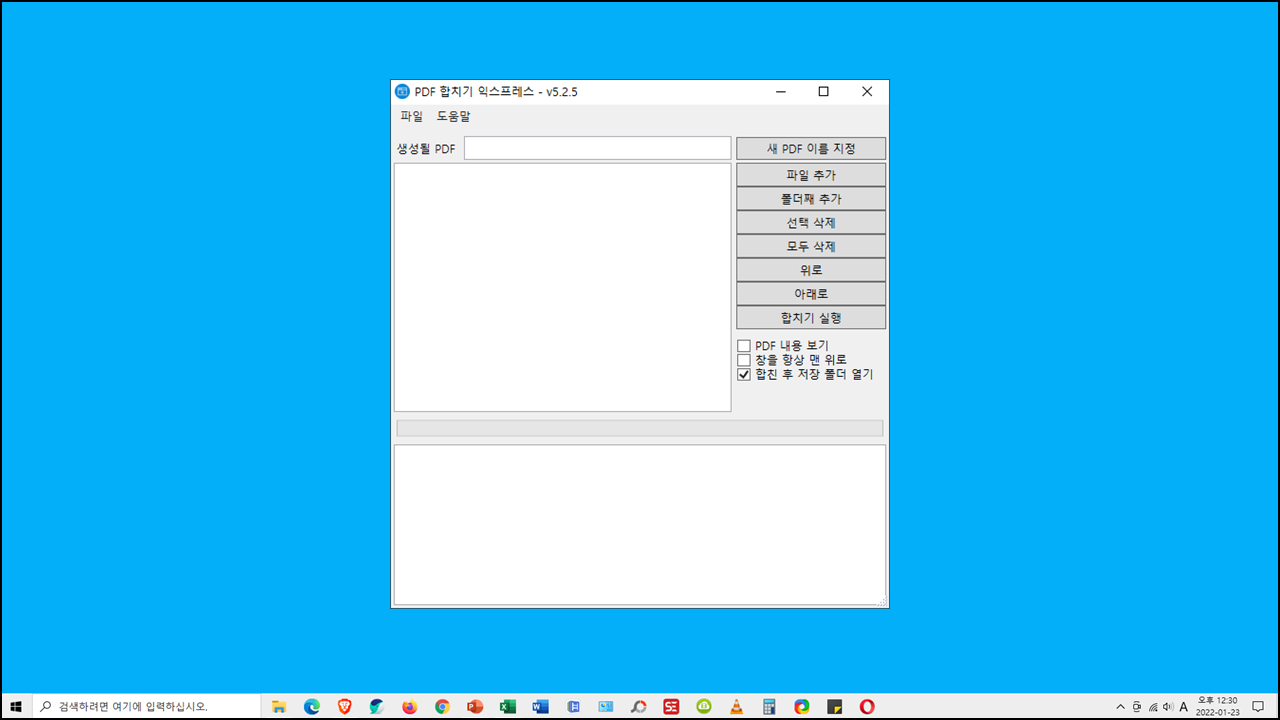The height and width of the screenshot is (720, 1280).
Task: Click the merge progress bar
Action: pos(640,428)
